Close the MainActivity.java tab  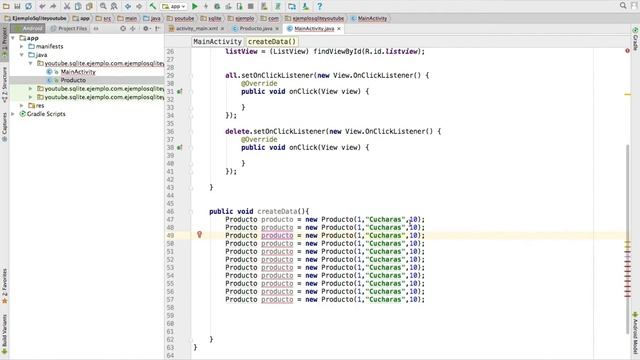point(339,29)
